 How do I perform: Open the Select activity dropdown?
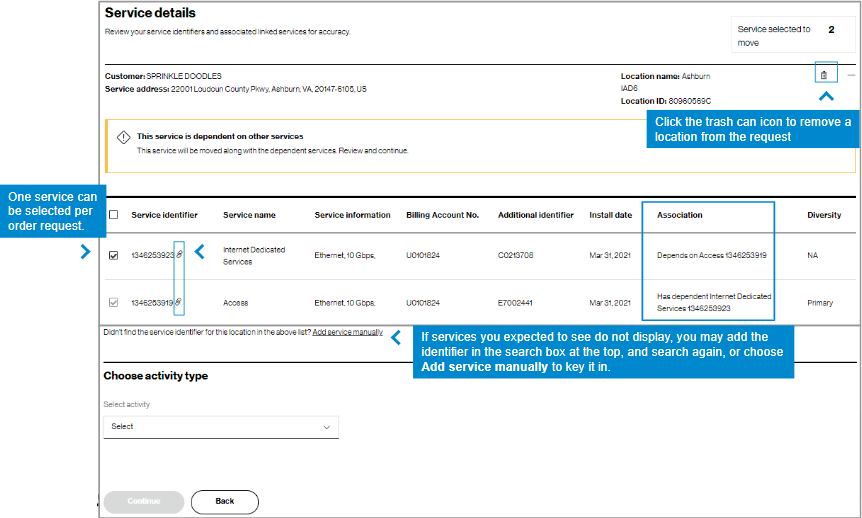(x=221, y=427)
